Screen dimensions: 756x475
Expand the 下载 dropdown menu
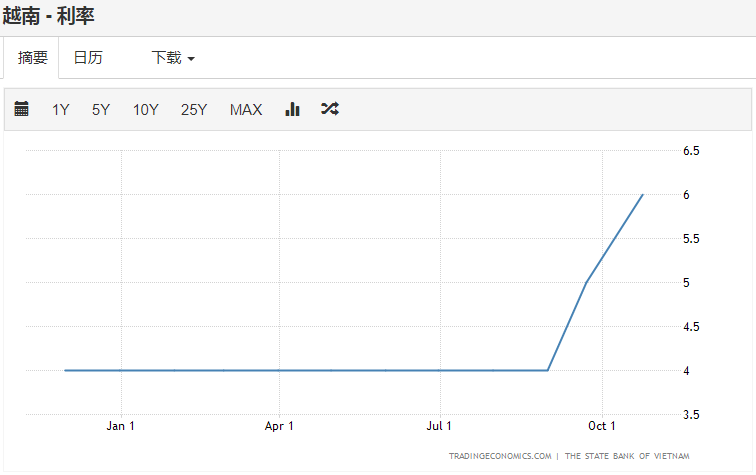[173, 58]
